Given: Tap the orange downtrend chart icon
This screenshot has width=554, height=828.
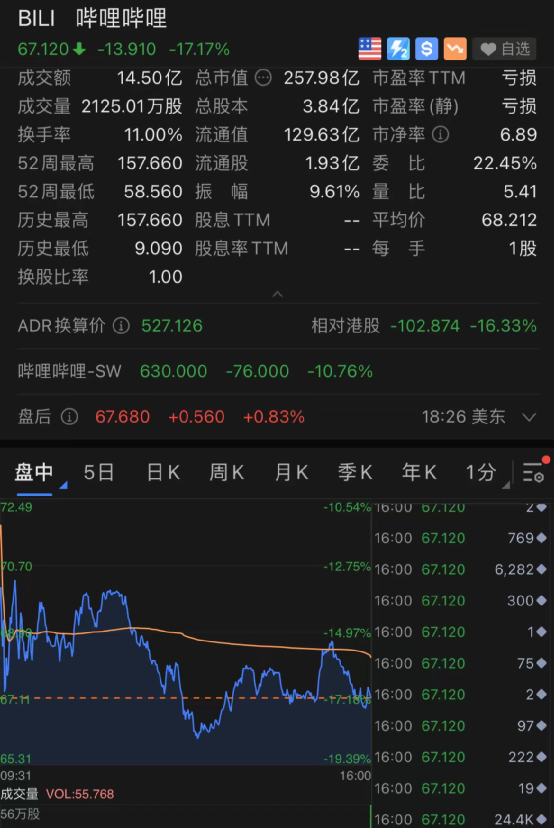Looking at the screenshot, I should 455,49.
